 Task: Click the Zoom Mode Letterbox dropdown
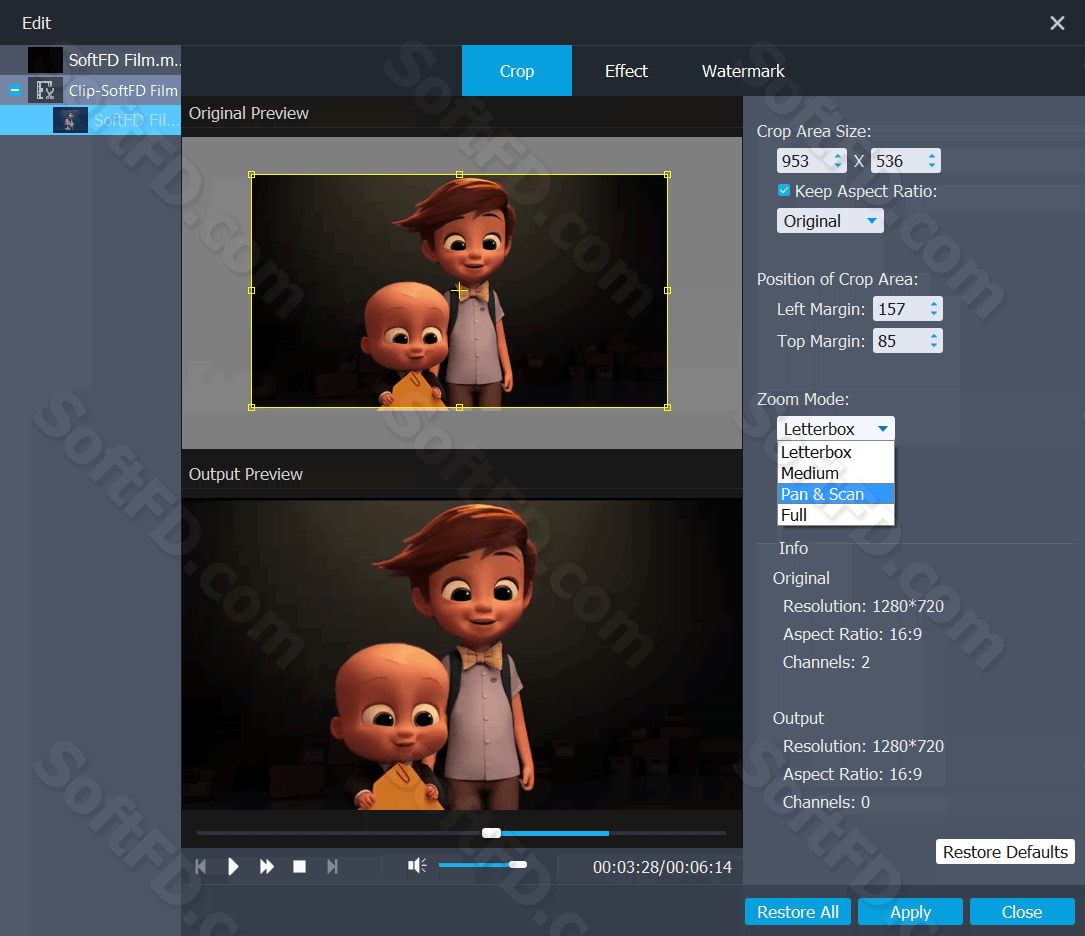[836, 429]
